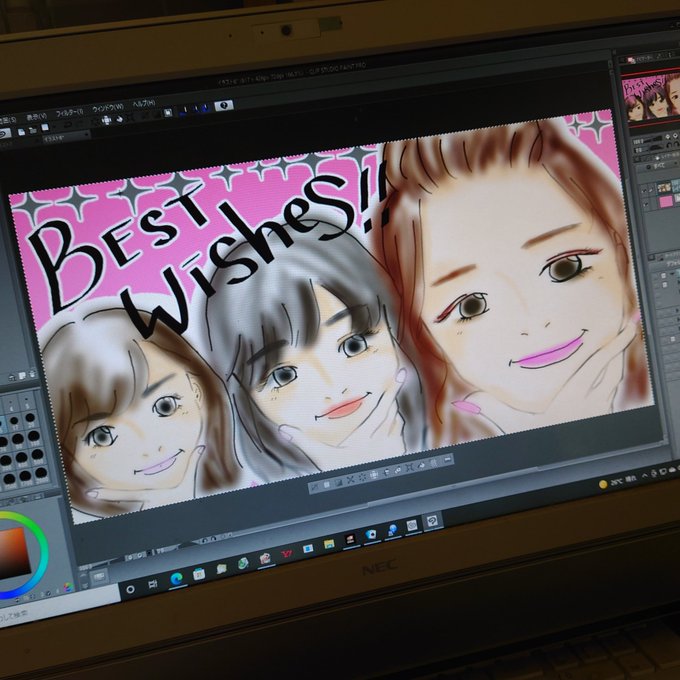Hide the illustration layer via eye icon
Image resolution: width=680 pixels, height=680 pixels.
click(x=644, y=190)
